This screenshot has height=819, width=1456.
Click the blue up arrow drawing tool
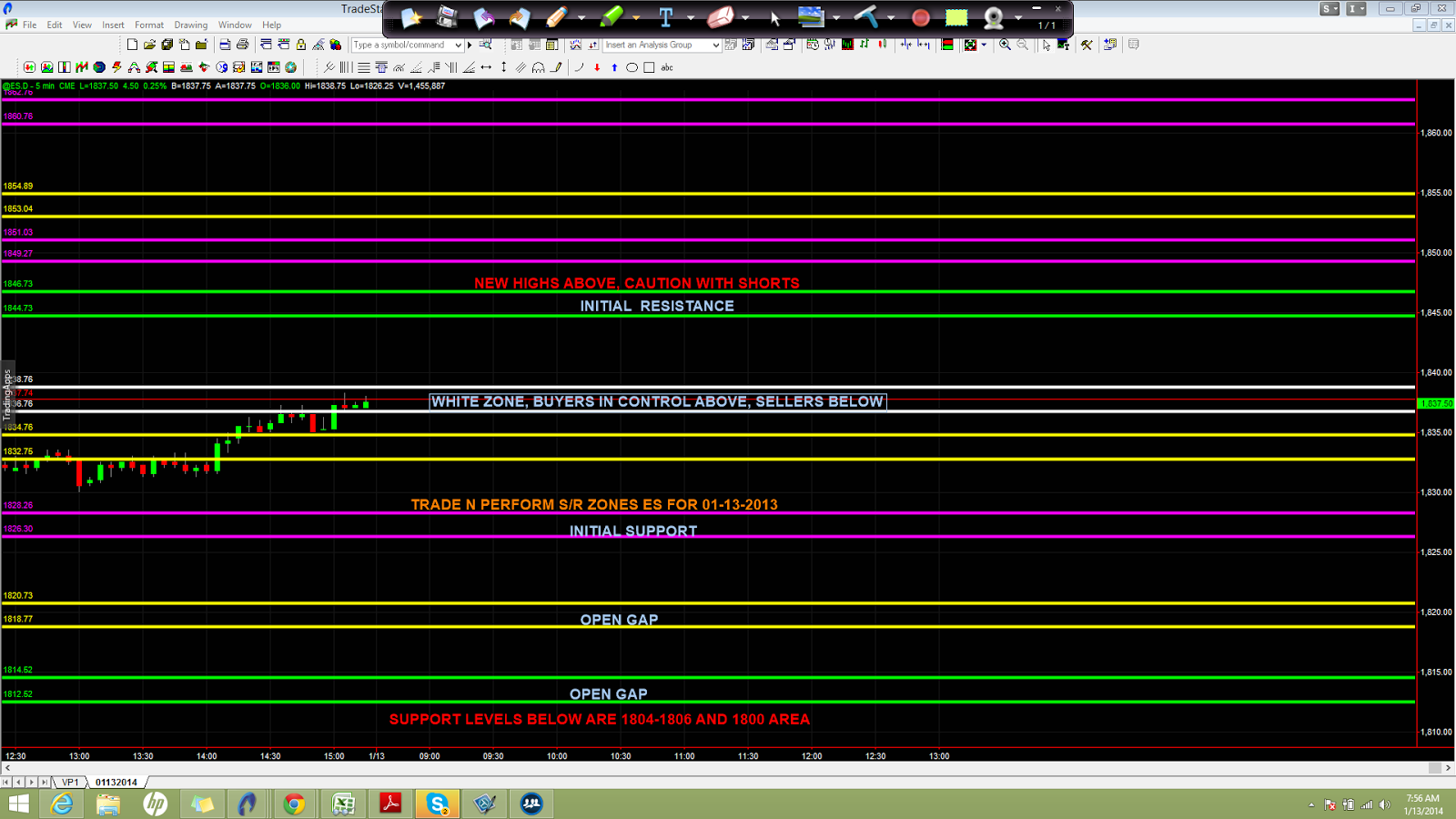(x=614, y=67)
